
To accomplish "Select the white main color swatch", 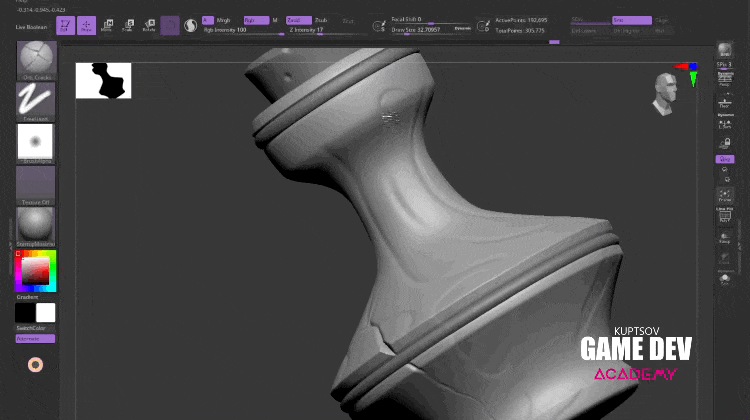I will 45,313.
